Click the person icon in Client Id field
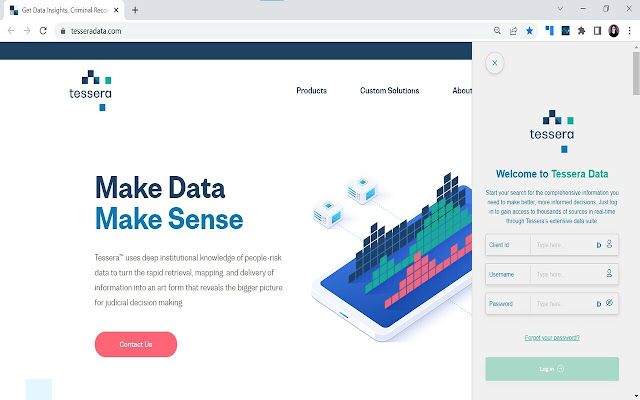The image size is (640, 400). coord(609,244)
